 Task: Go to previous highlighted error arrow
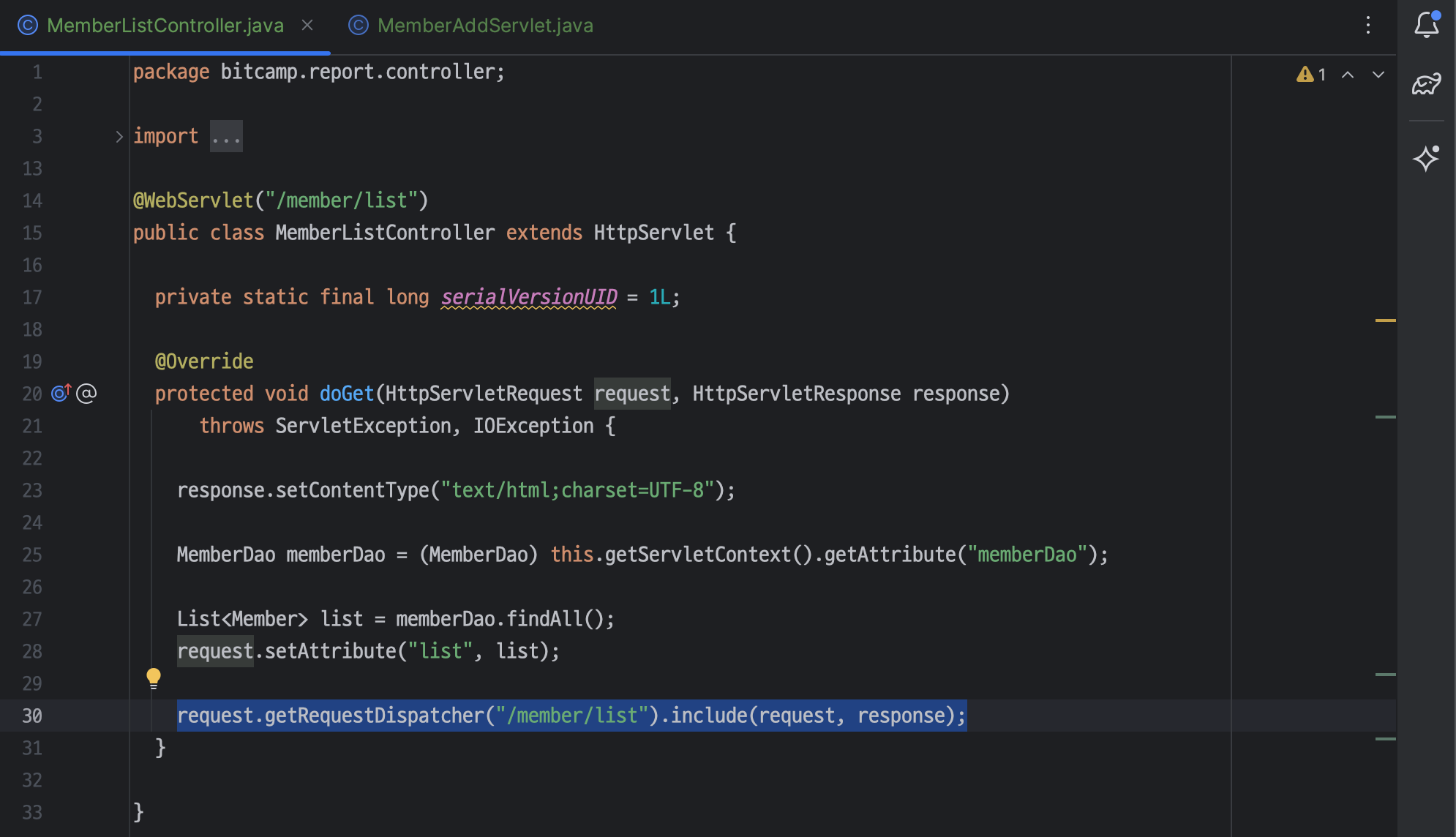coord(1347,75)
